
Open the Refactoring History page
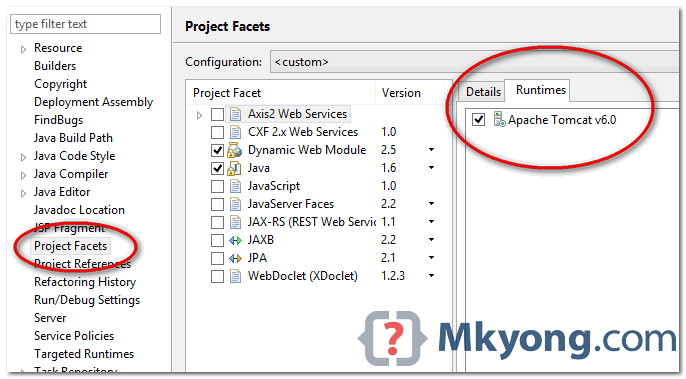click(85, 282)
